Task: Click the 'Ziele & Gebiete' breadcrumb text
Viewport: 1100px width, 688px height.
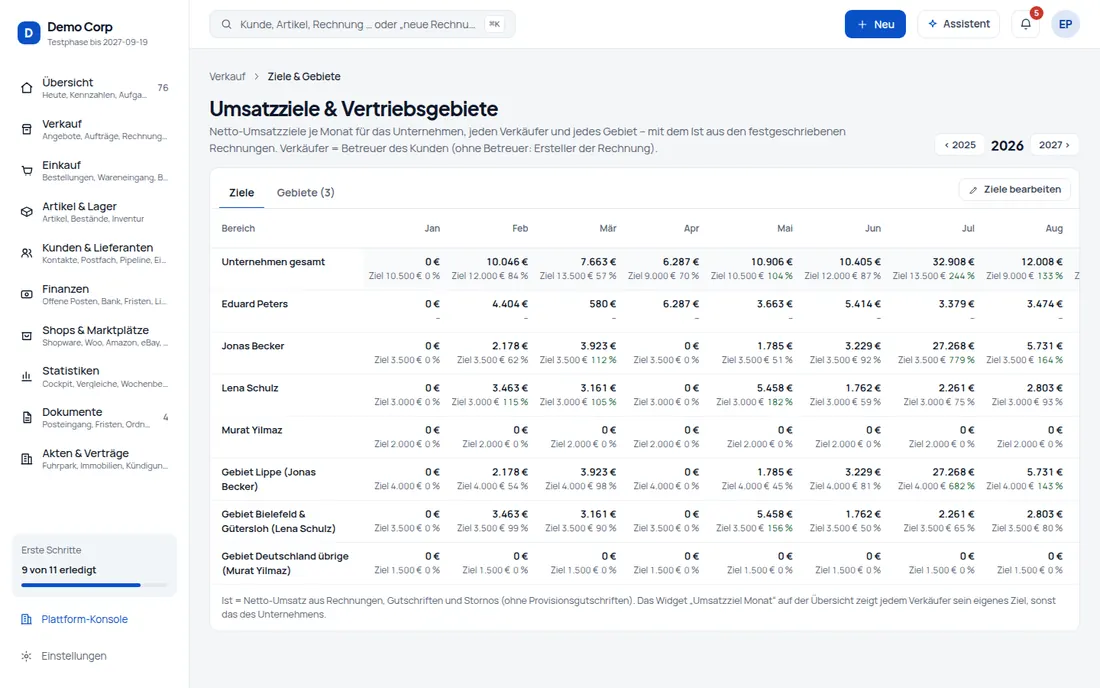Action: [x=304, y=76]
